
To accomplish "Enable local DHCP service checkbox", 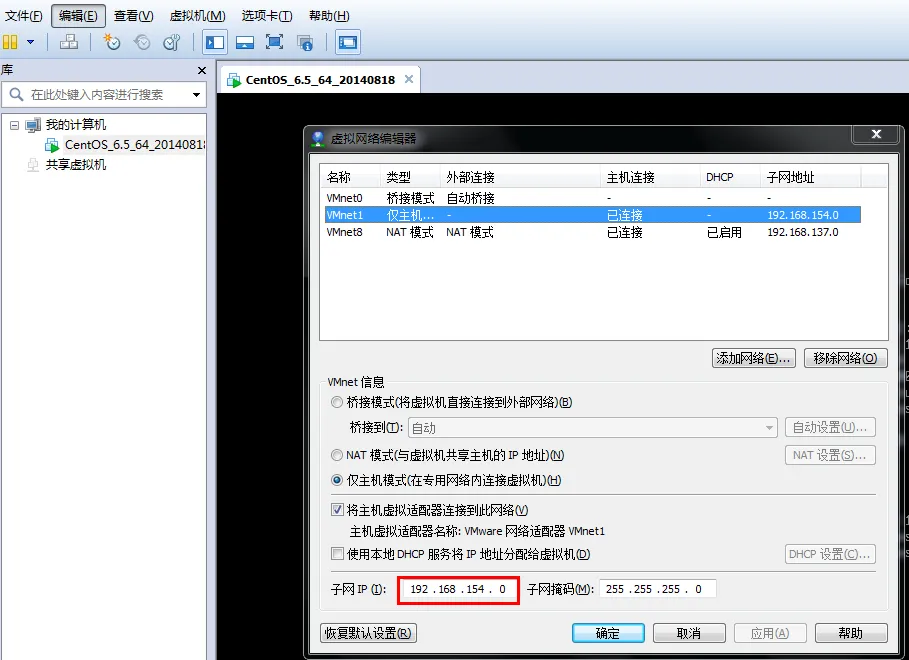I will 337,554.
